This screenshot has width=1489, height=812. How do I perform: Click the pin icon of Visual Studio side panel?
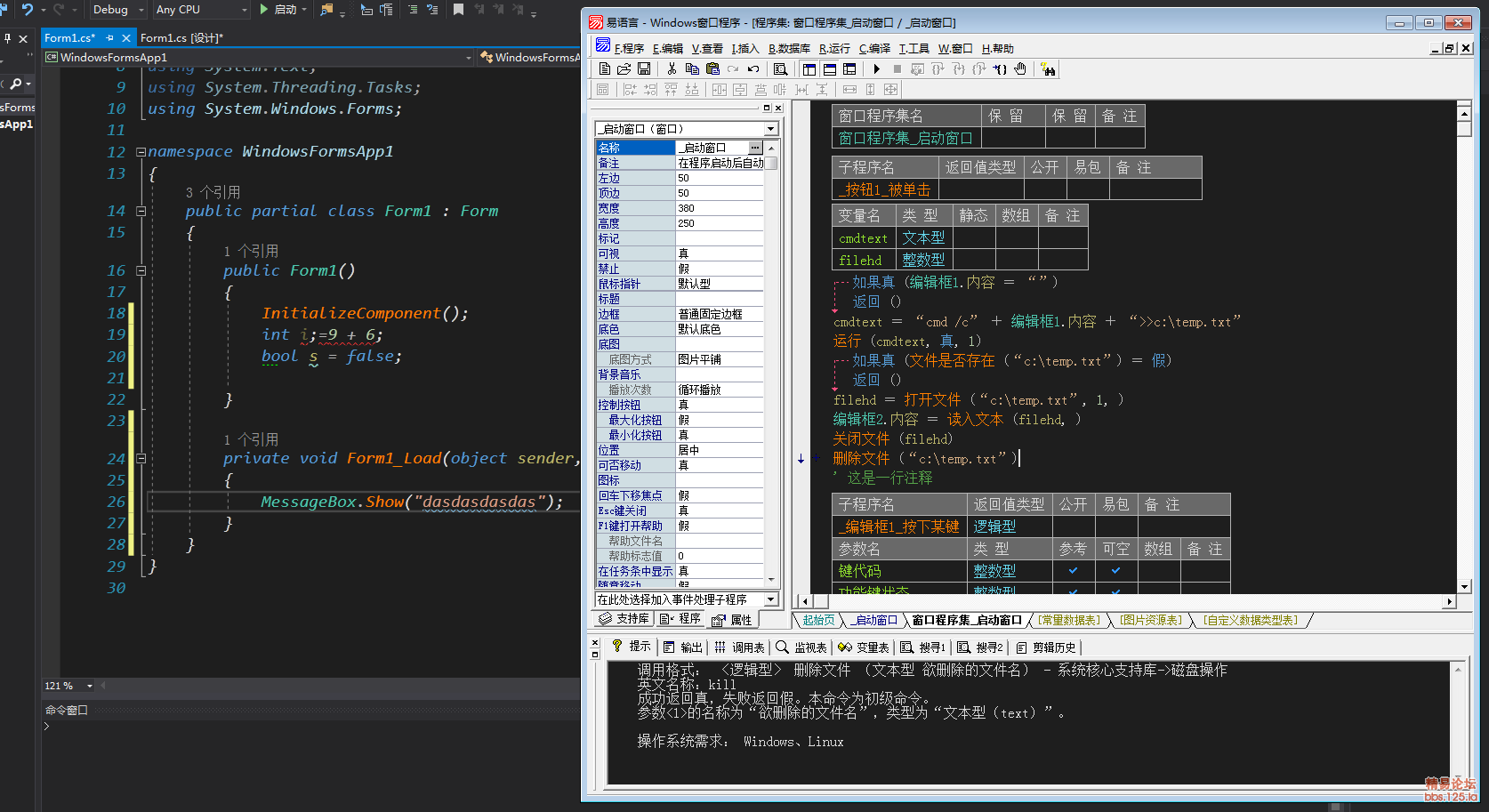[7, 38]
